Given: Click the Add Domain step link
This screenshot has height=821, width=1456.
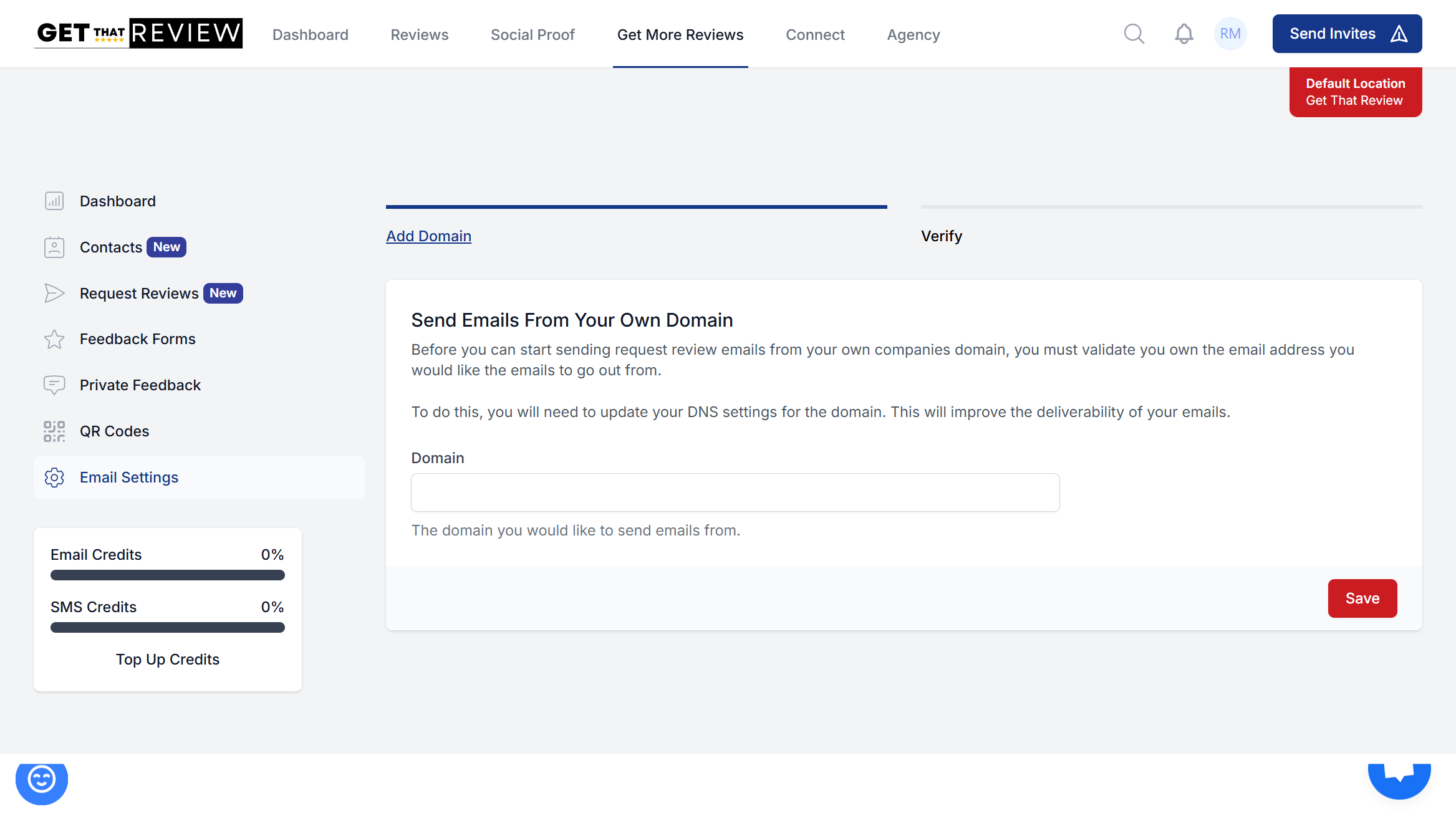Looking at the screenshot, I should 428,236.
